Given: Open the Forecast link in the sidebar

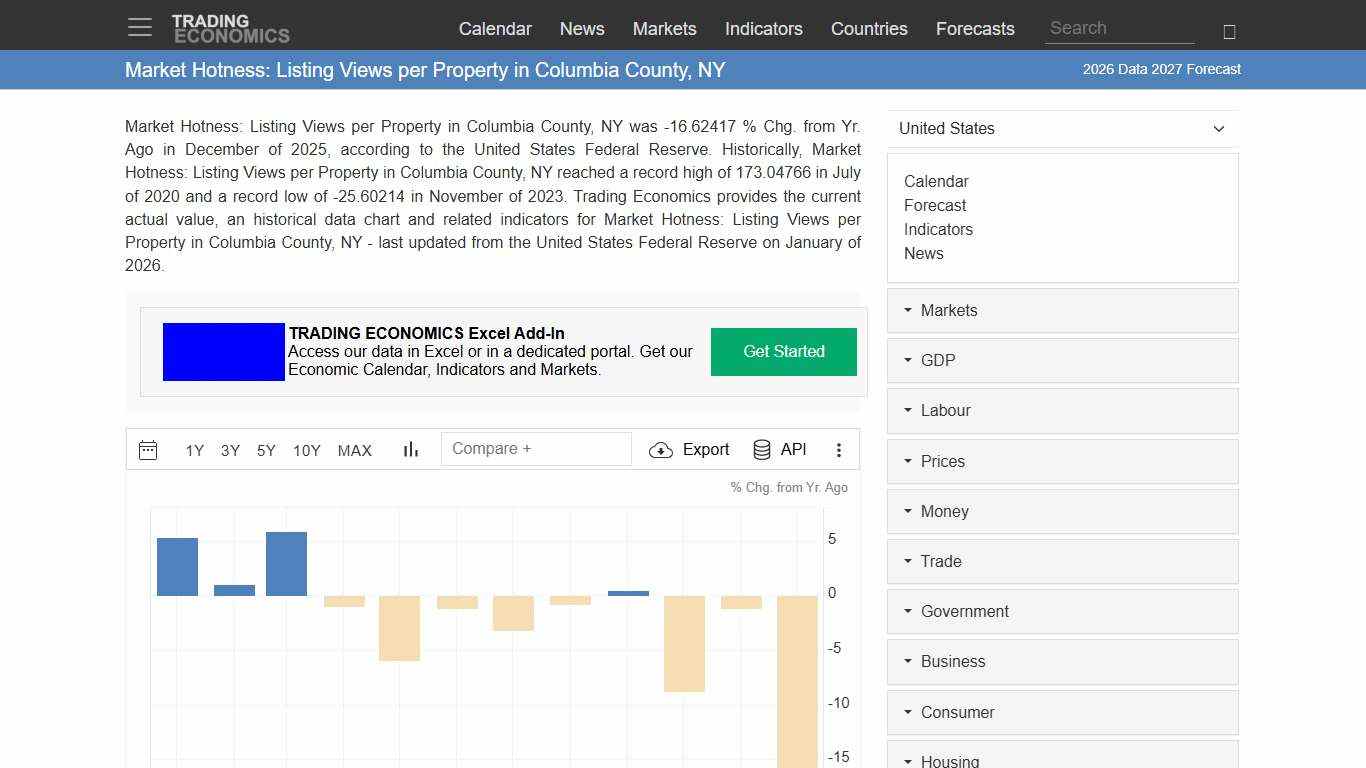Looking at the screenshot, I should tap(935, 205).
